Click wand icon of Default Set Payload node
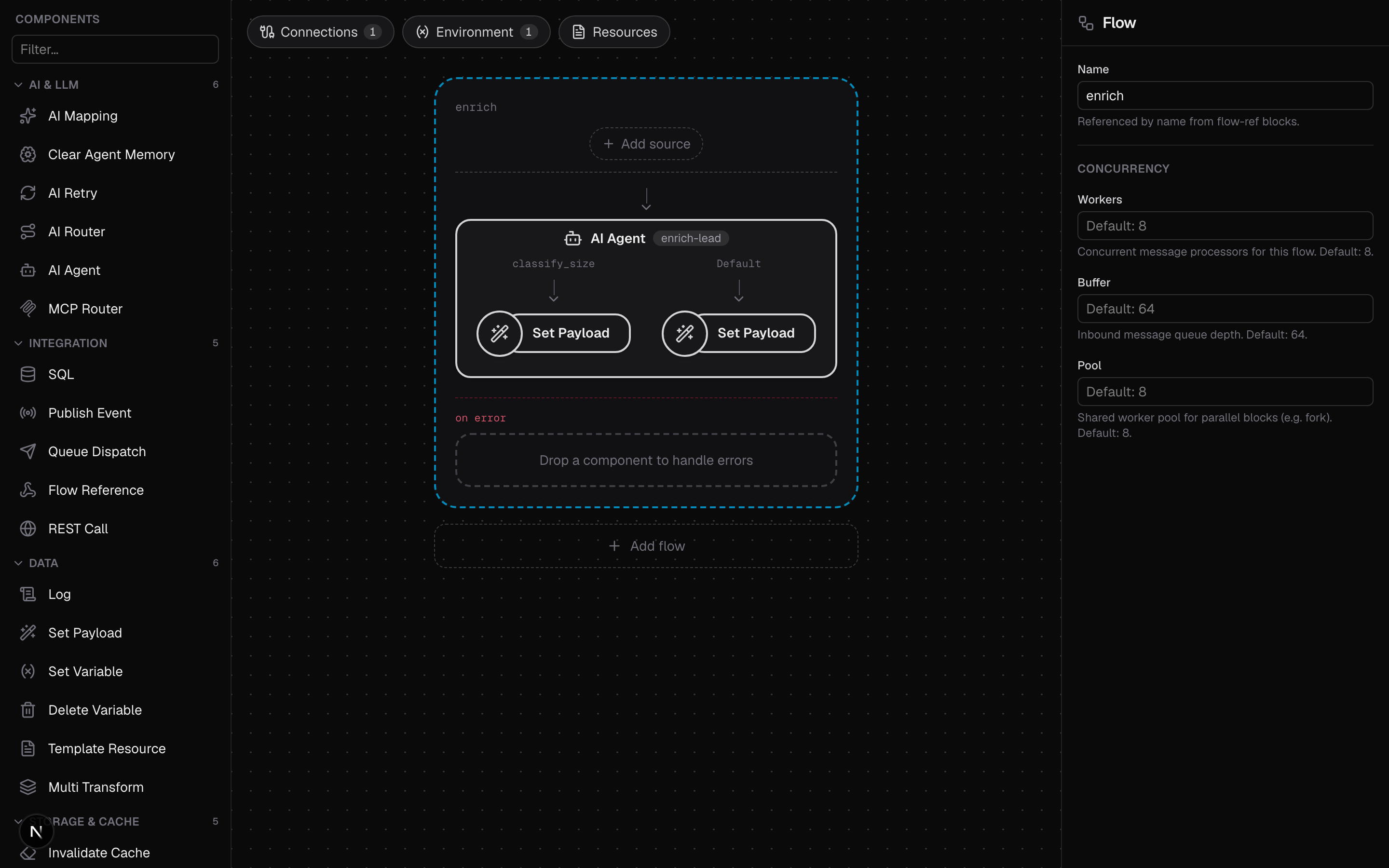Screen dimensions: 1389x868 (x=684, y=333)
